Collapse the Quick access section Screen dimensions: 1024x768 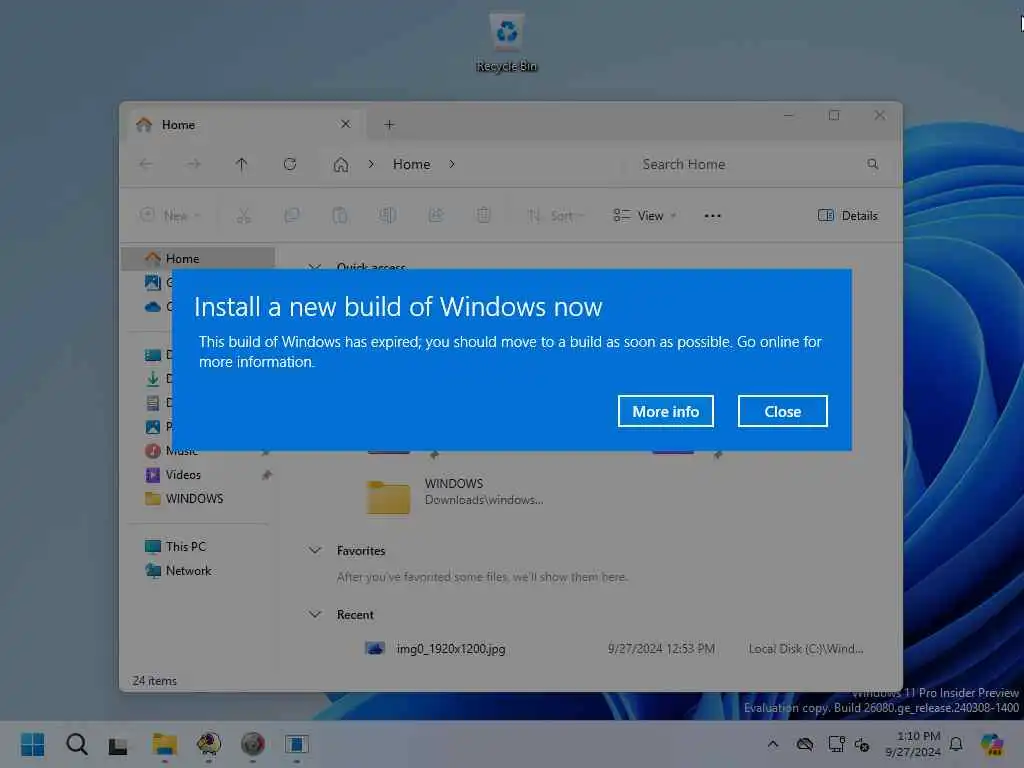(x=315, y=267)
